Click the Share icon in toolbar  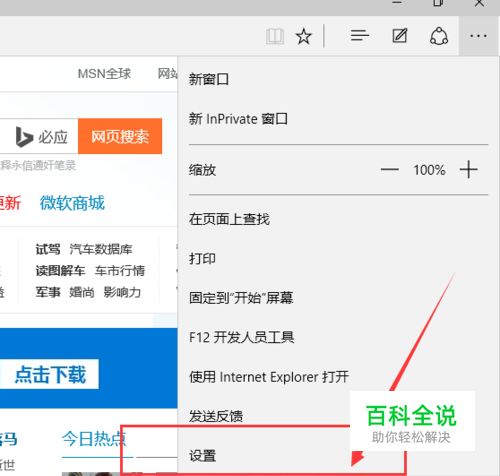click(439, 36)
